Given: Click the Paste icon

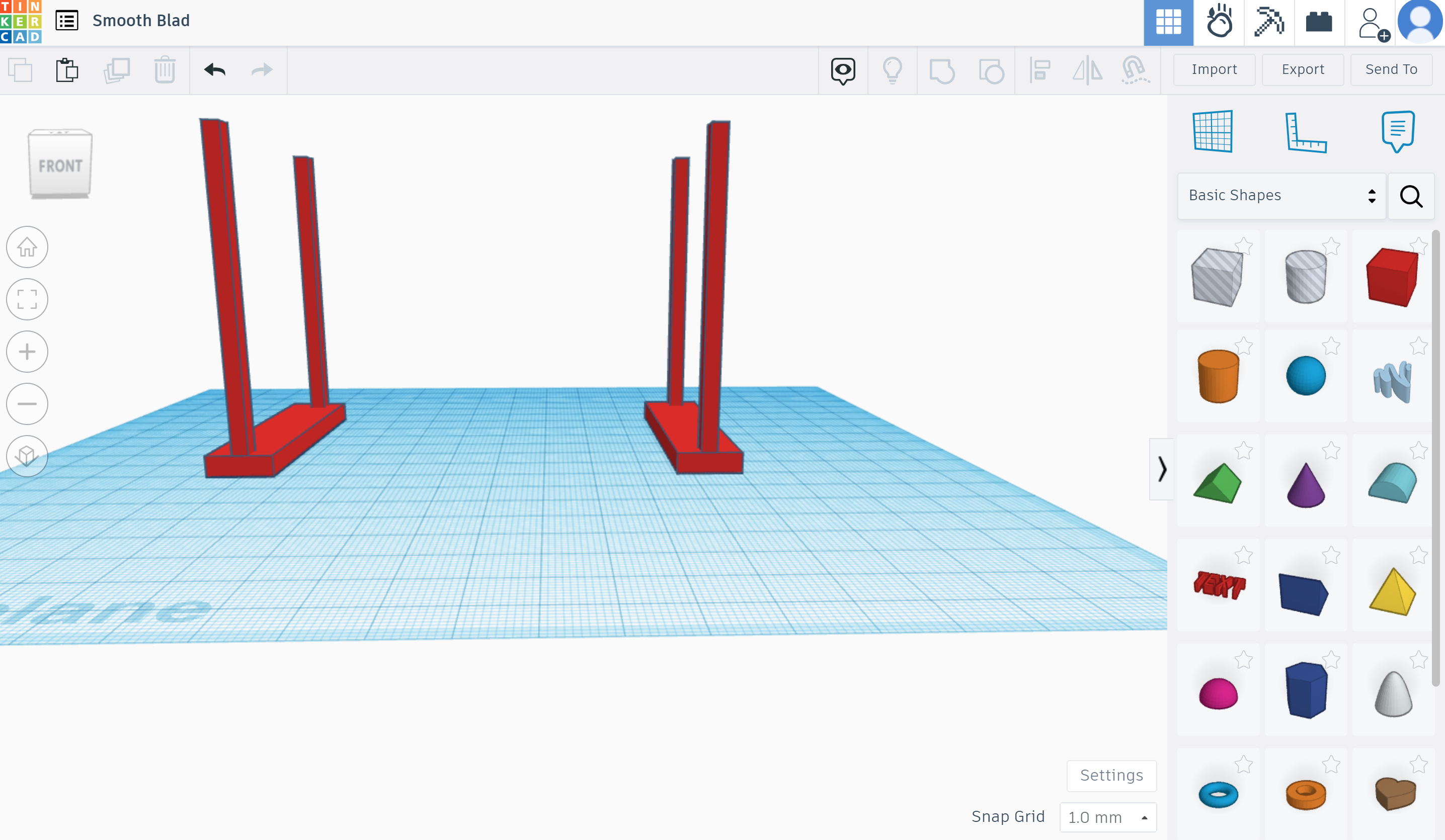Looking at the screenshot, I should tap(67, 70).
